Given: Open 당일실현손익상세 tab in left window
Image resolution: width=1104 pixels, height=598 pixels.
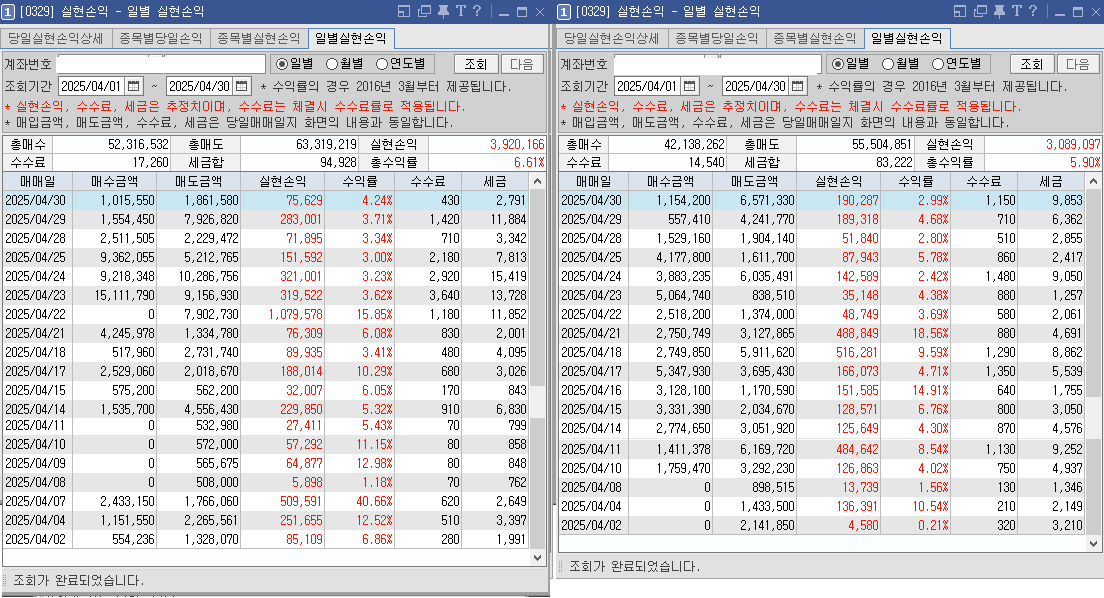Looking at the screenshot, I should (x=56, y=38).
